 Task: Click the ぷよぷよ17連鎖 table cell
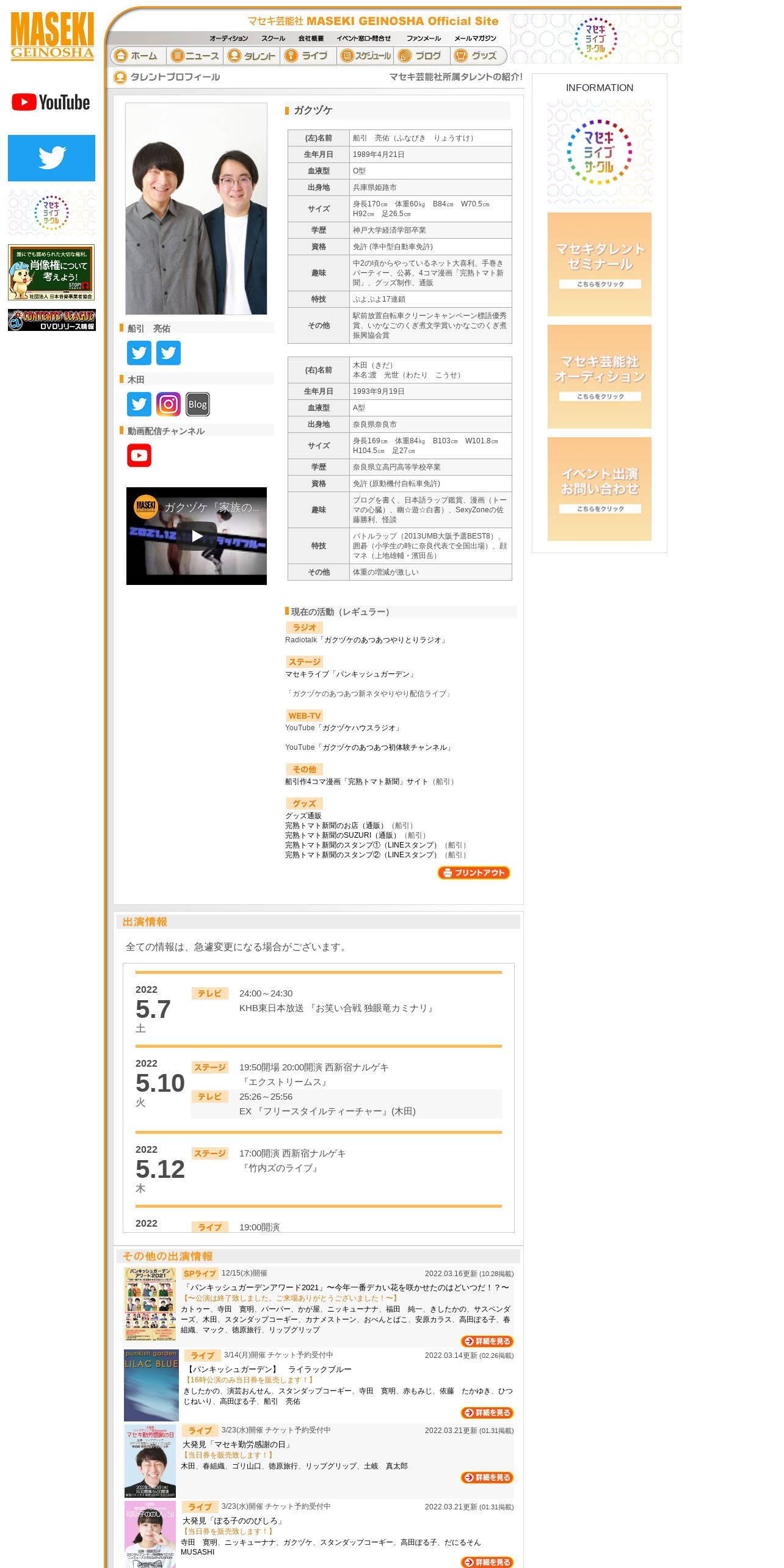pos(430,299)
